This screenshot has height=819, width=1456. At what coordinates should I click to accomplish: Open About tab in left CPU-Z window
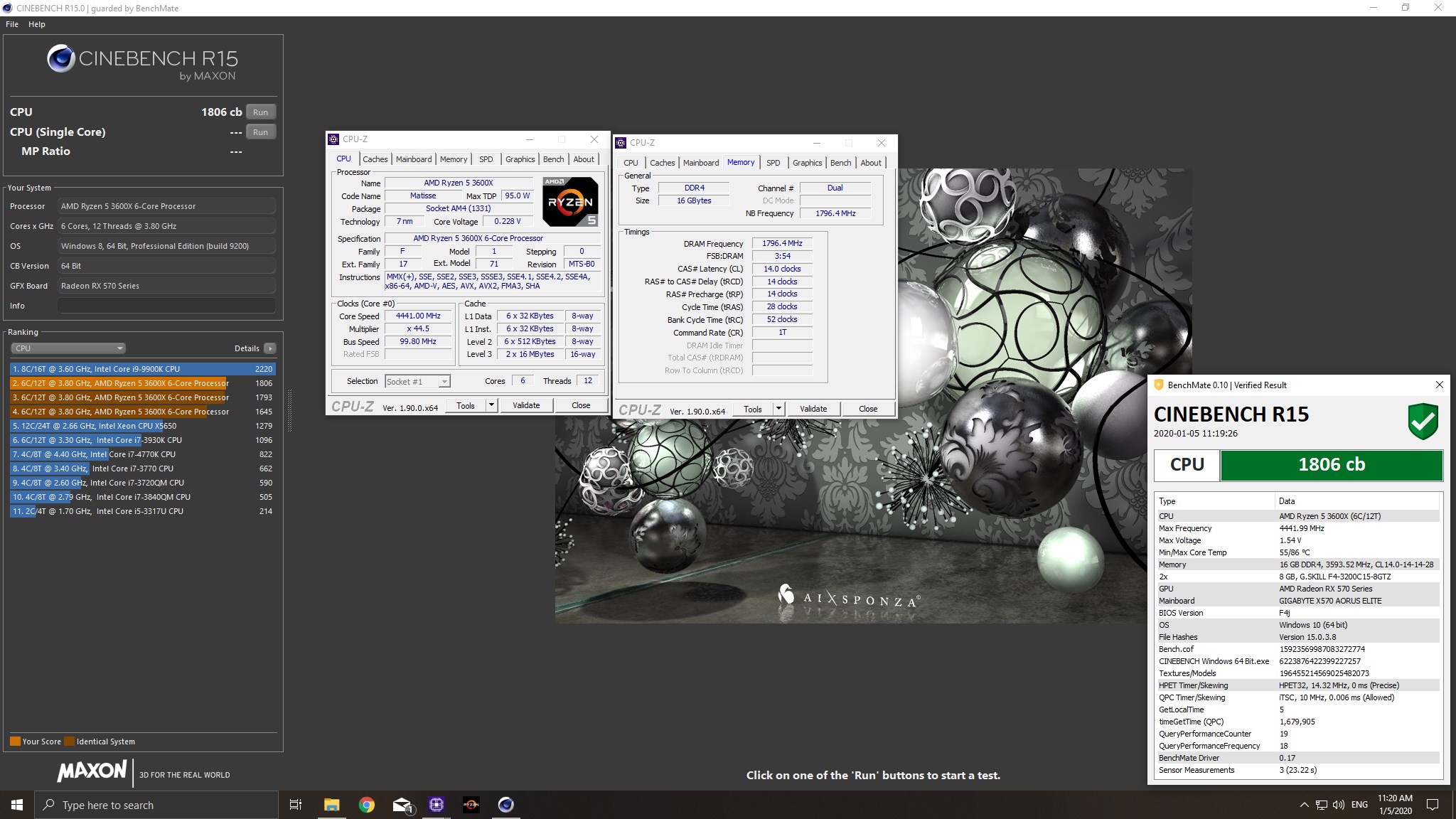pos(584,159)
